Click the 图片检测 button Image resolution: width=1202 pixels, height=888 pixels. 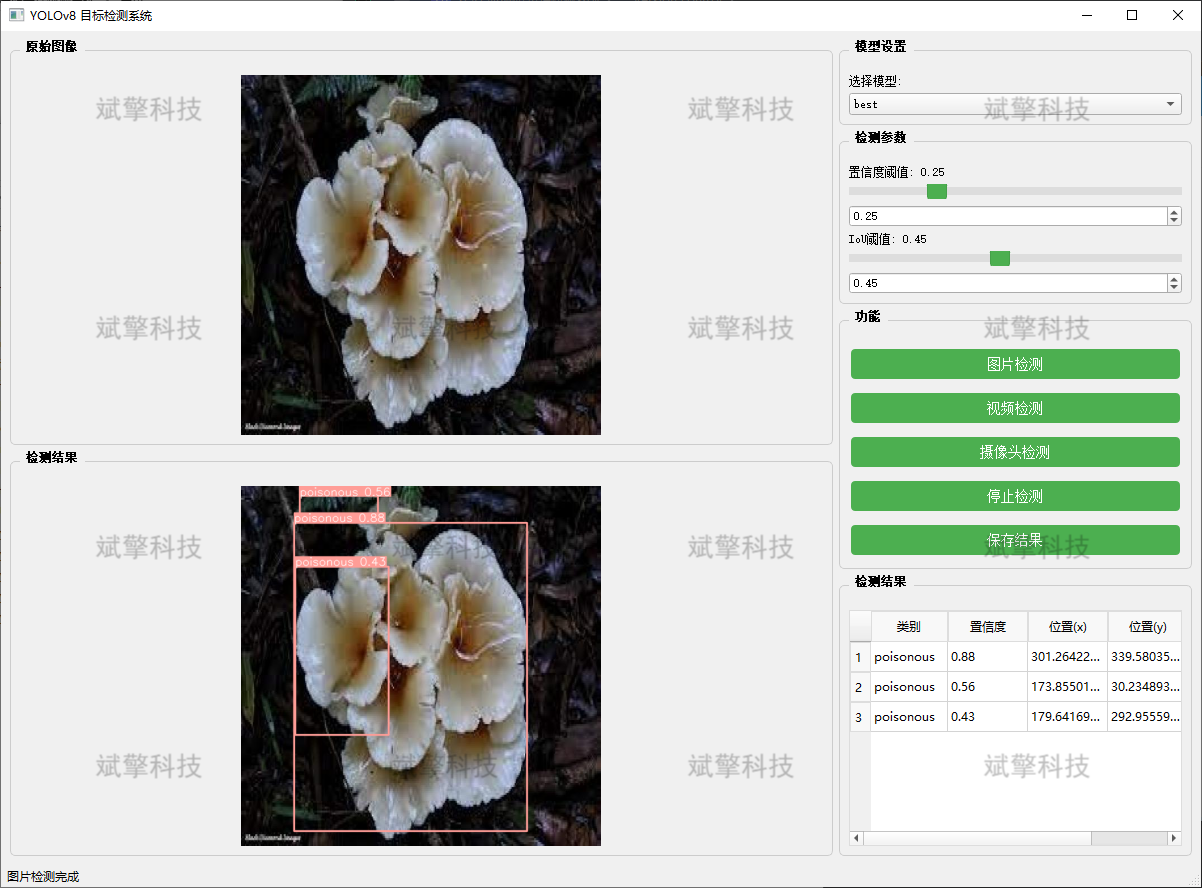1015,364
